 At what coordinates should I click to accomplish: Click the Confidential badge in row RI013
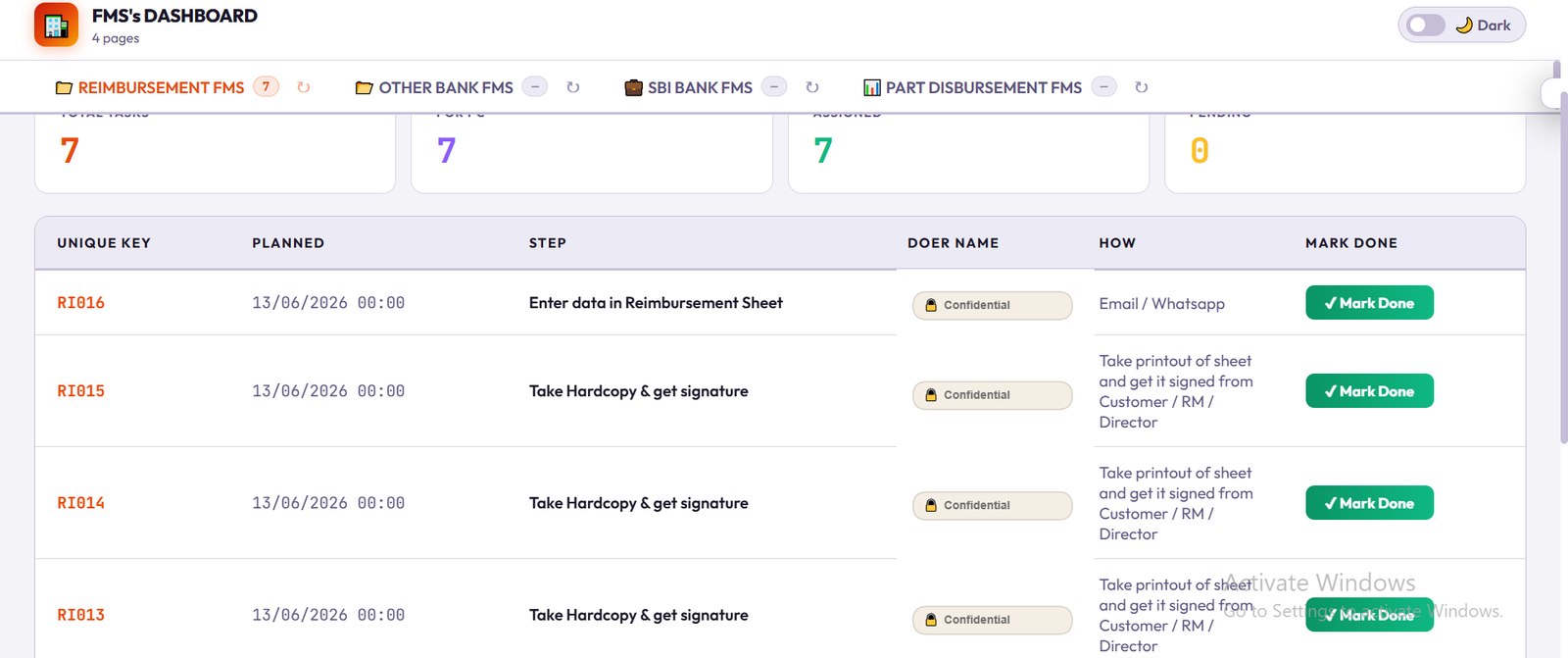pyautogui.click(x=992, y=620)
